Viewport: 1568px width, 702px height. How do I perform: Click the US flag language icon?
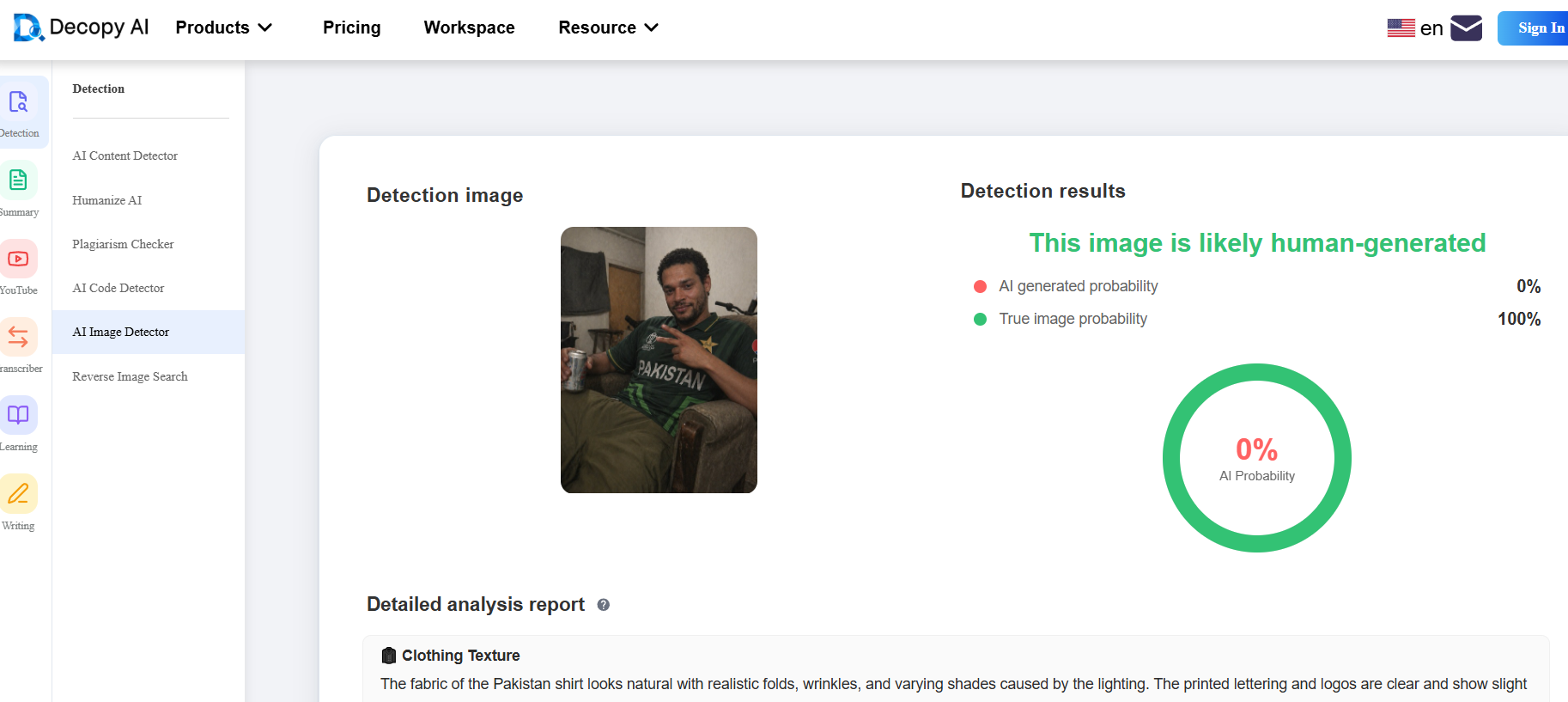pos(1401,28)
